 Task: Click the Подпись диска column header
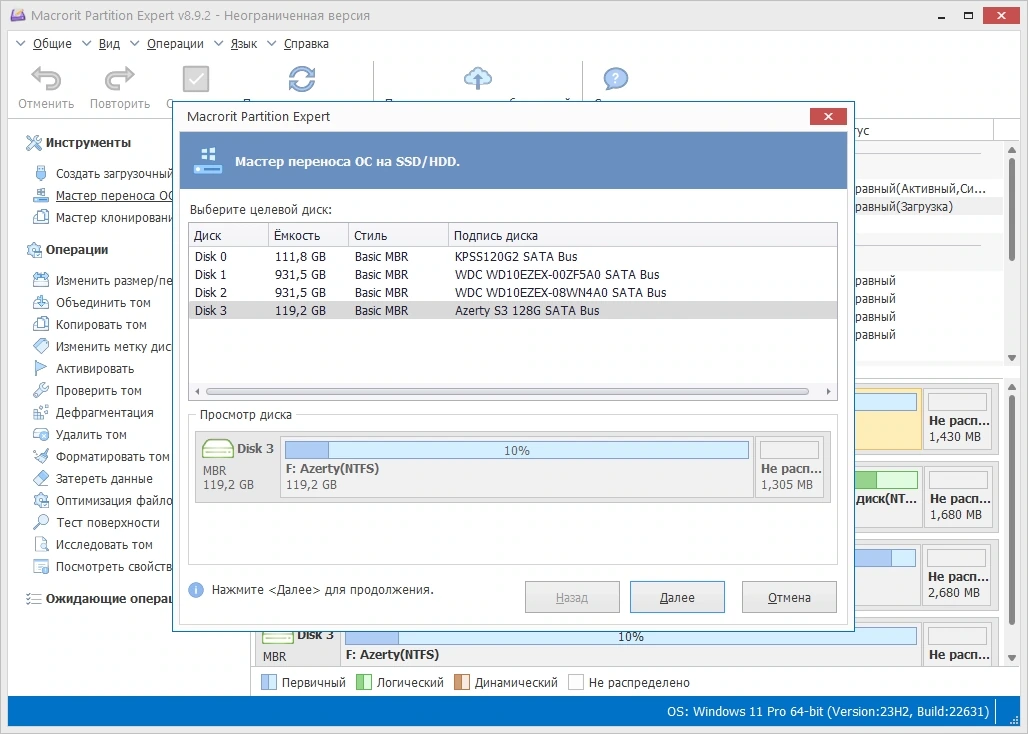click(642, 235)
